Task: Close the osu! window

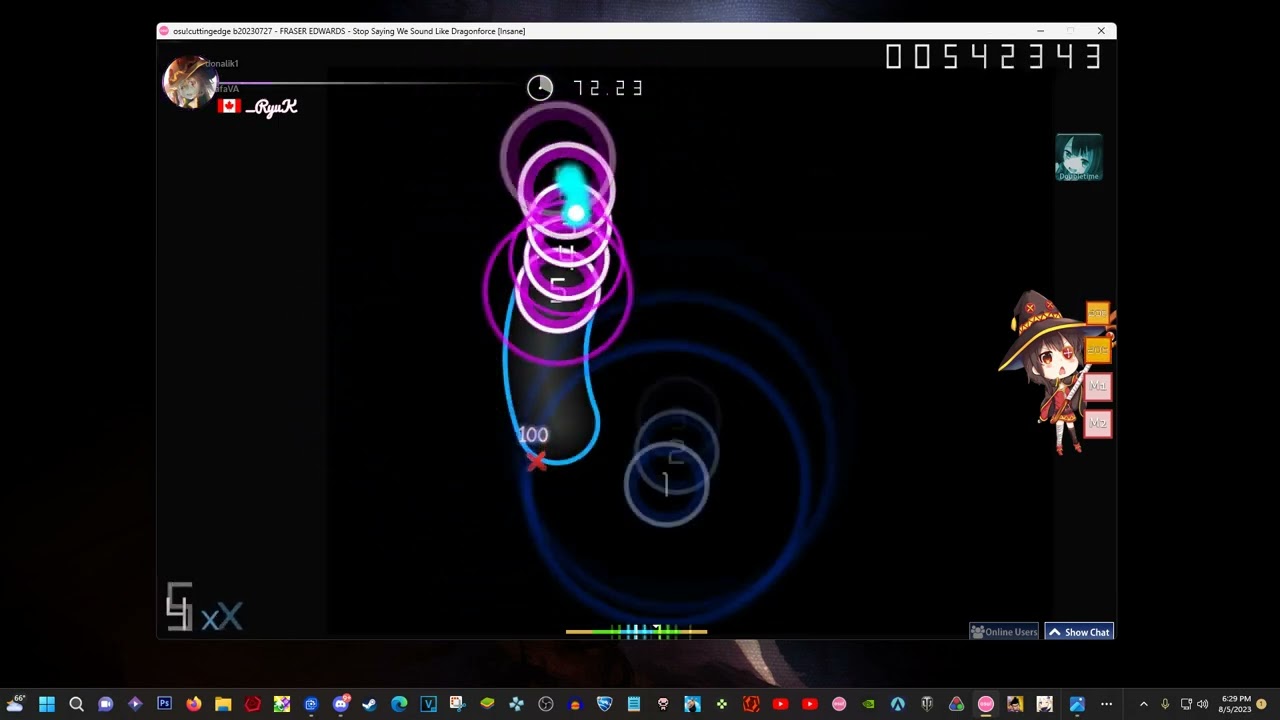Action: [x=1101, y=31]
